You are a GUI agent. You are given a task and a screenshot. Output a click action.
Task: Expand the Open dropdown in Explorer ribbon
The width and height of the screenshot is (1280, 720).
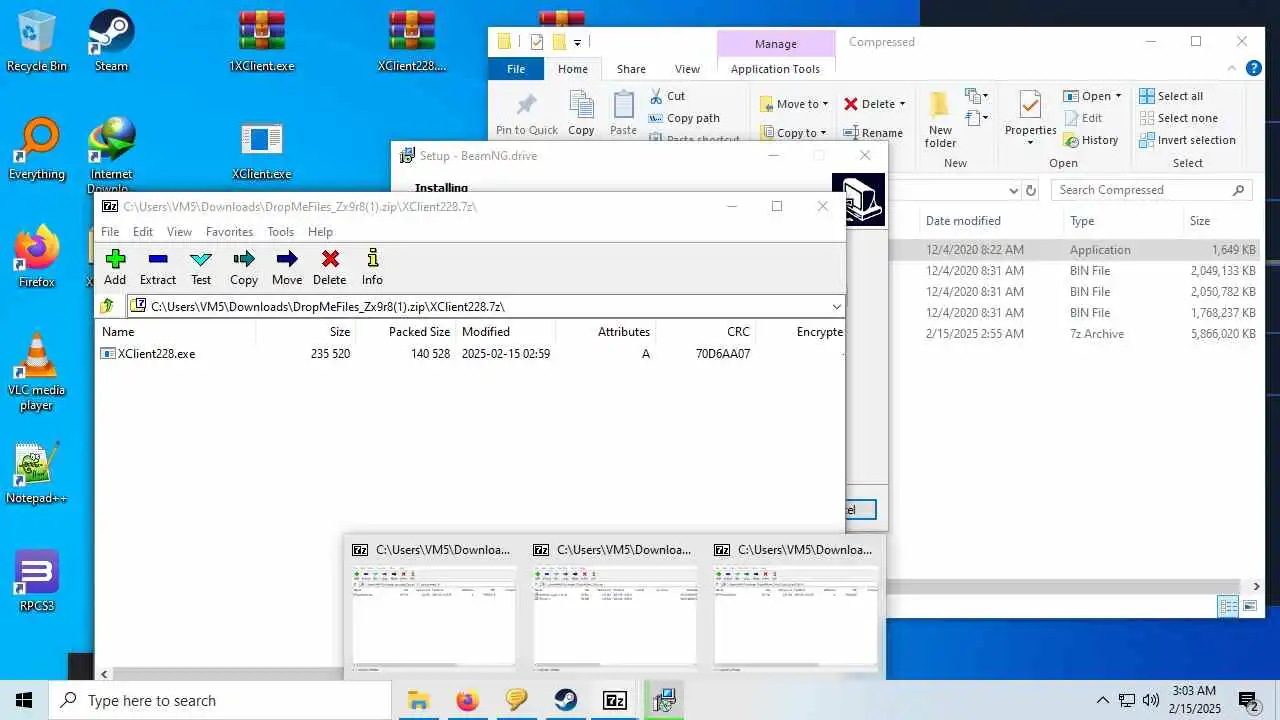pyautogui.click(x=1118, y=96)
